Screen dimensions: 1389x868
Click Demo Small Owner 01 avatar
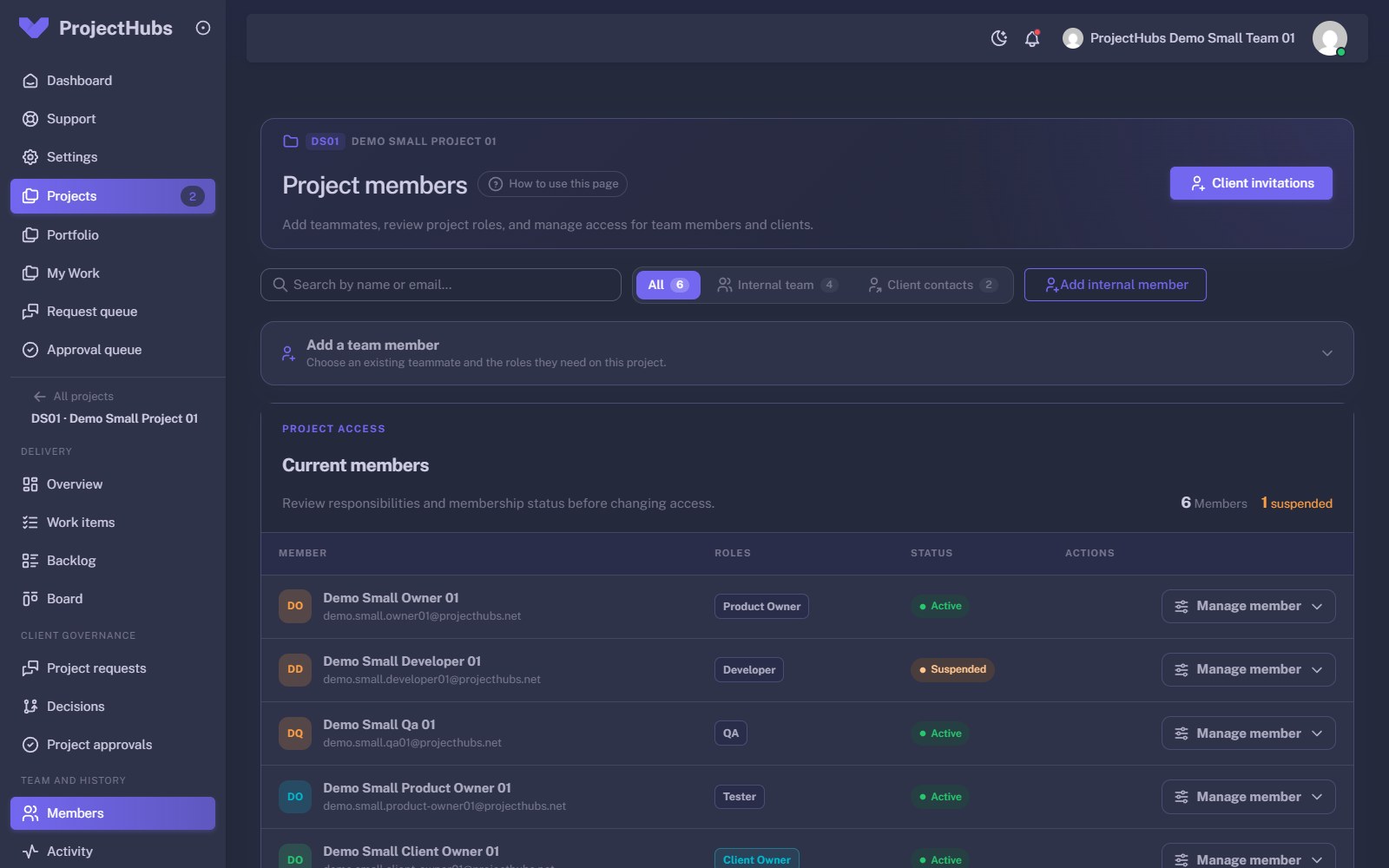click(295, 607)
